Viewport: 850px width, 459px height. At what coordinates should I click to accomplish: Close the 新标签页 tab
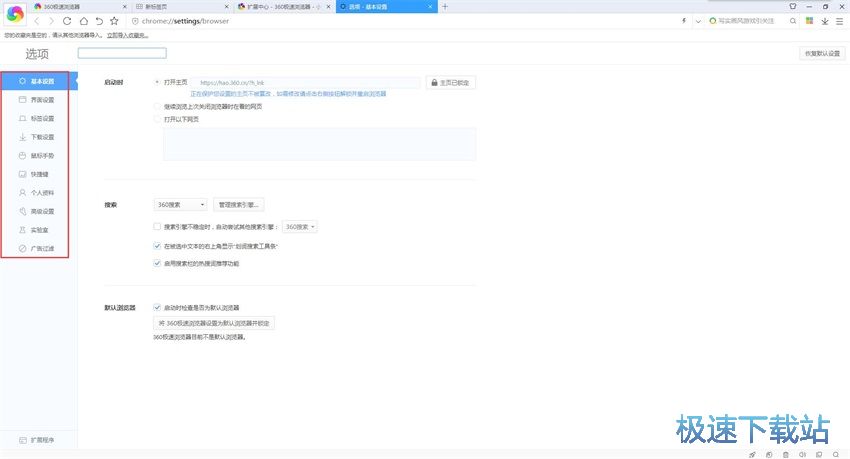[x=227, y=7]
